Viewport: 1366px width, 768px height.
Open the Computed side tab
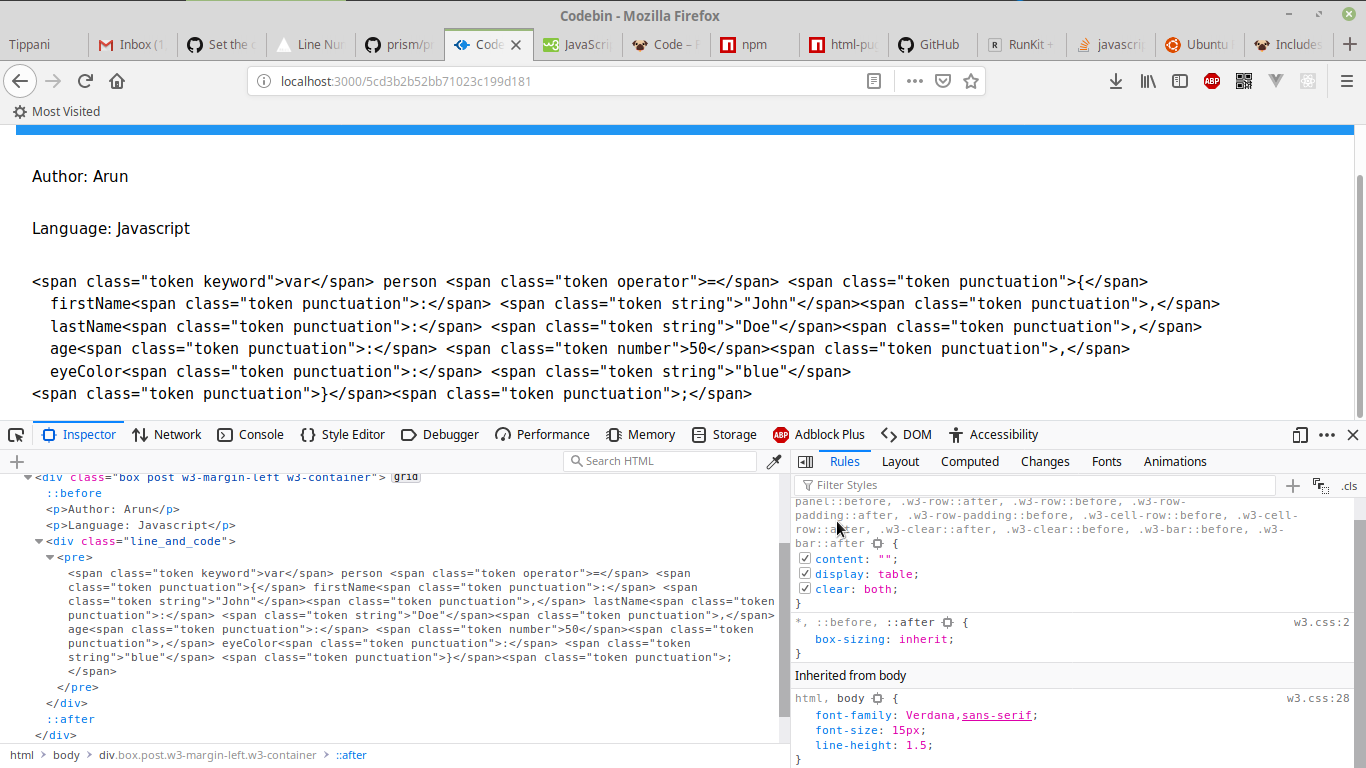click(970, 461)
